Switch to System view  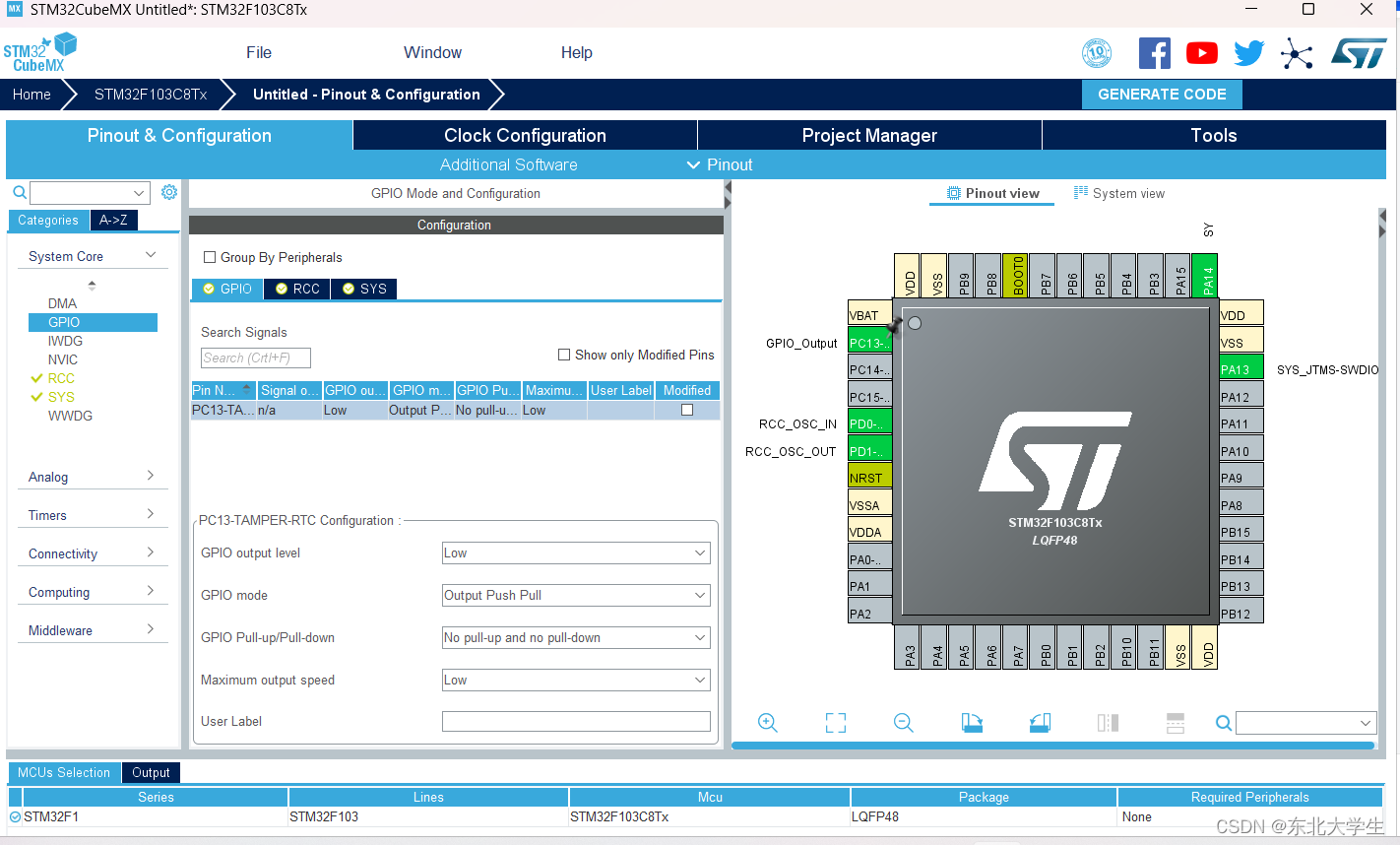click(1119, 193)
